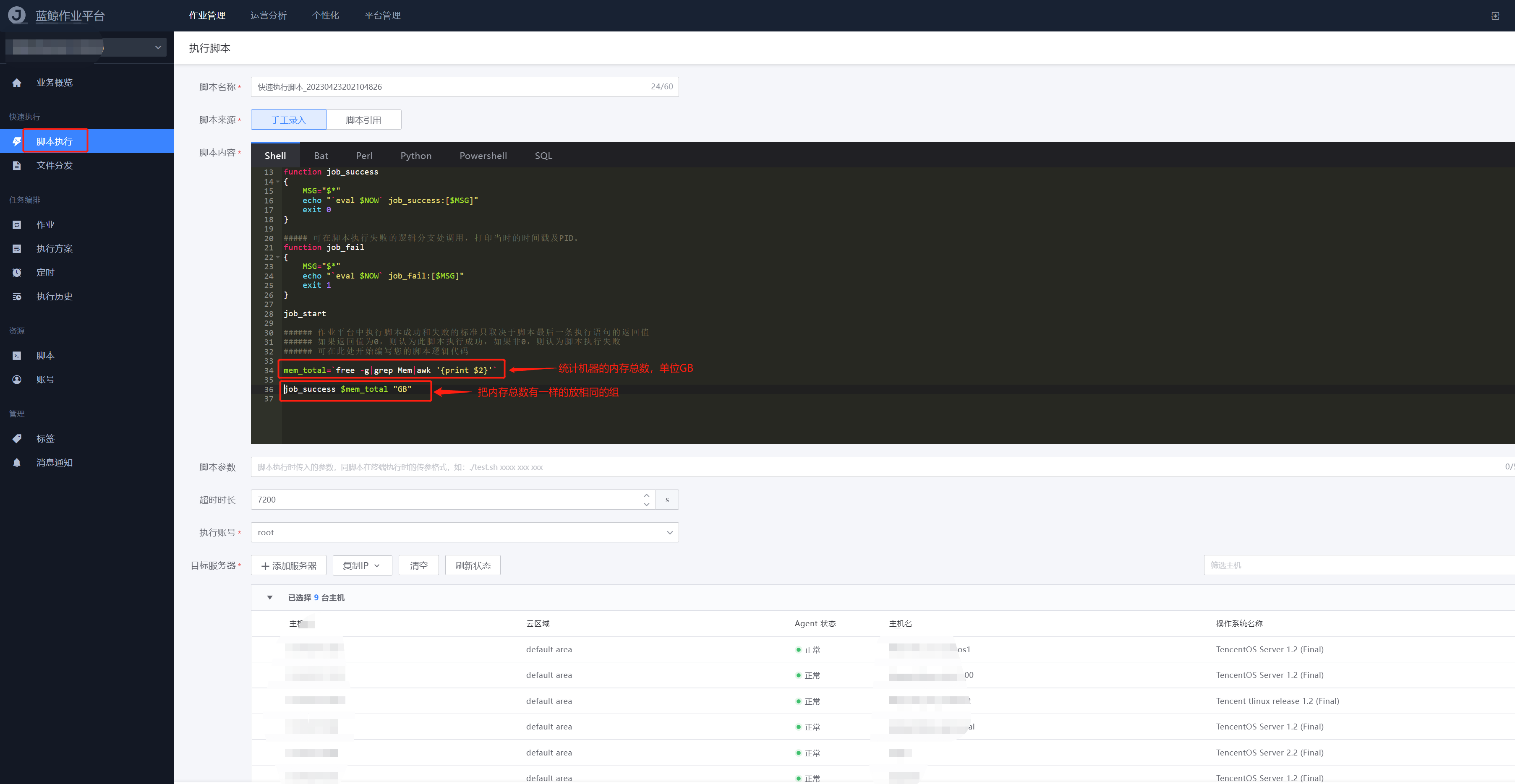Click the 云区域 column header
The image size is (1515, 784).
point(538,624)
